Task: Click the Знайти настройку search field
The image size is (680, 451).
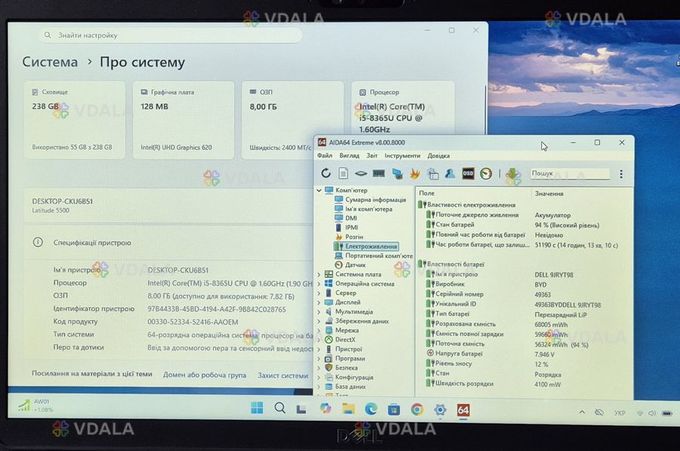Action: [170, 35]
